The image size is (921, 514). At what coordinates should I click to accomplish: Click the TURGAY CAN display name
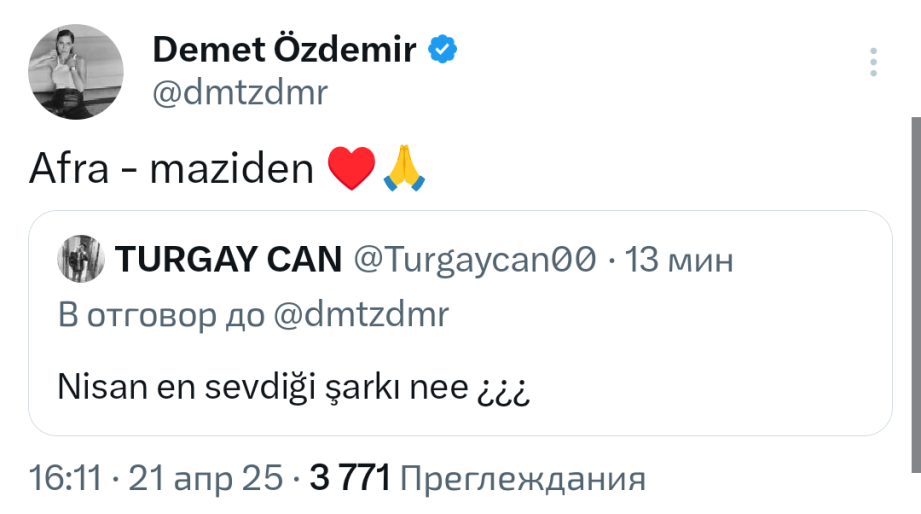228,261
